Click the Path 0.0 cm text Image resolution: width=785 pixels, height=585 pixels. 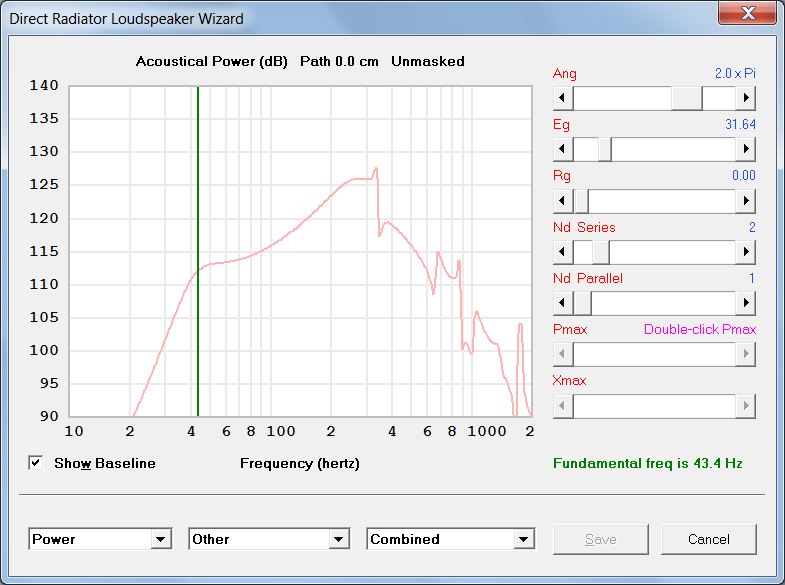tap(339, 62)
